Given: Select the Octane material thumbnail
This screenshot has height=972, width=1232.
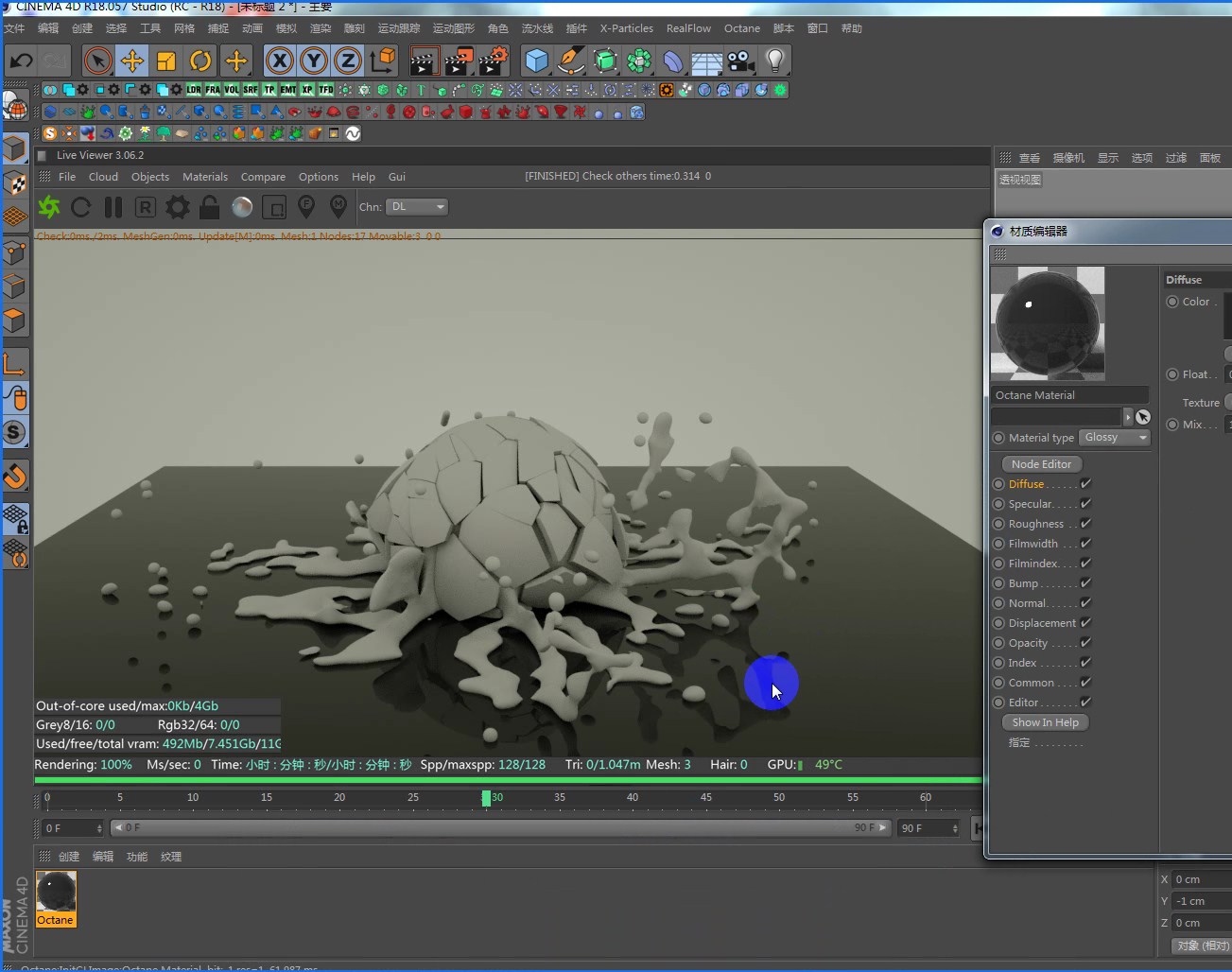Looking at the screenshot, I should [x=56, y=893].
